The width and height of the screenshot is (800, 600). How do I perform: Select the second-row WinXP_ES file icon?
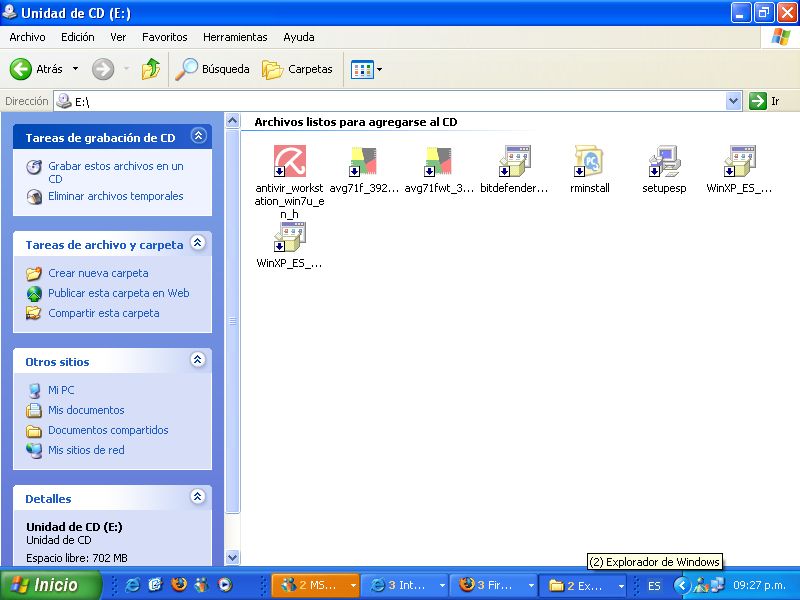(x=289, y=237)
